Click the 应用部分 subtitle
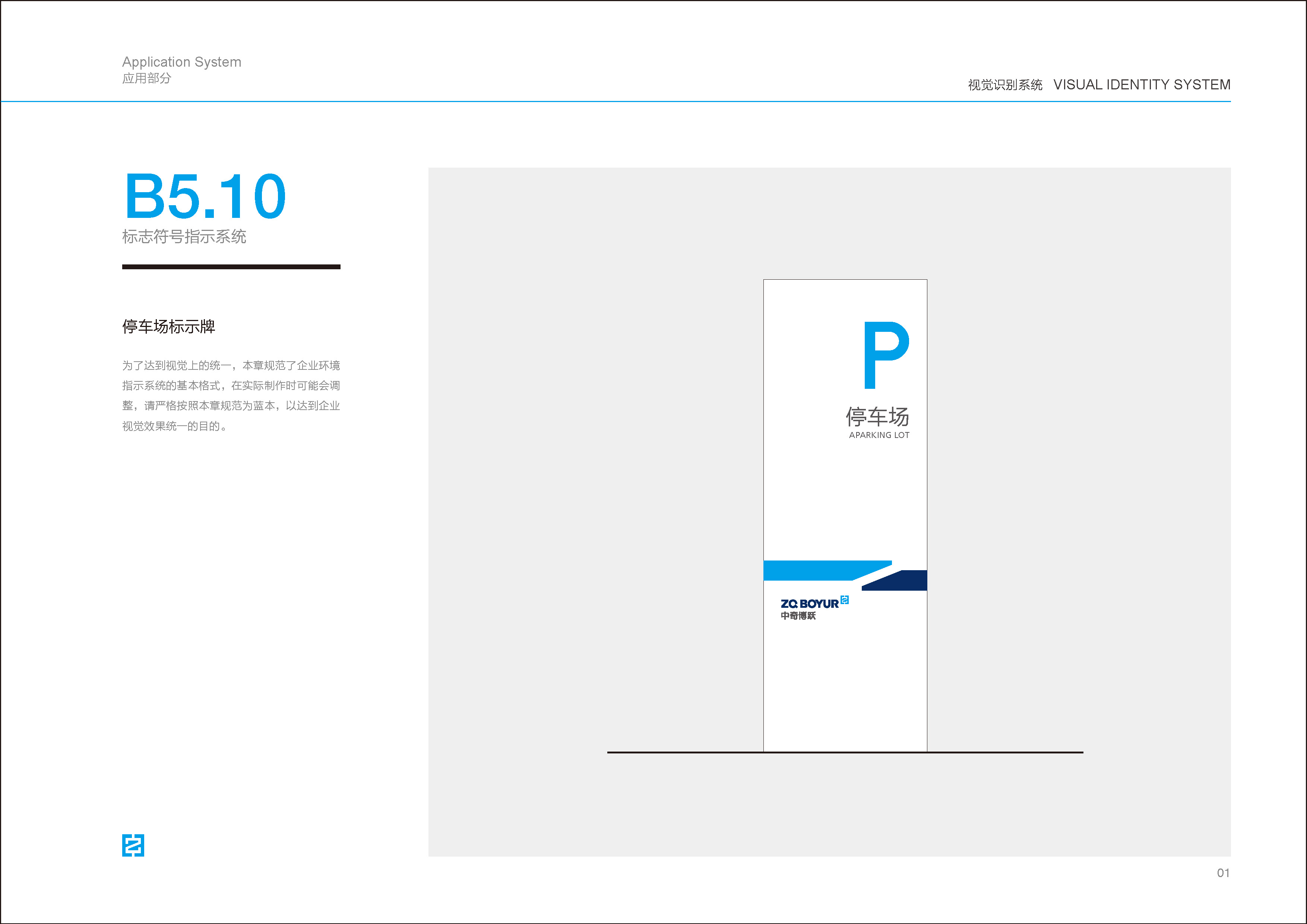This screenshot has height=924, width=1307. pos(146,79)
